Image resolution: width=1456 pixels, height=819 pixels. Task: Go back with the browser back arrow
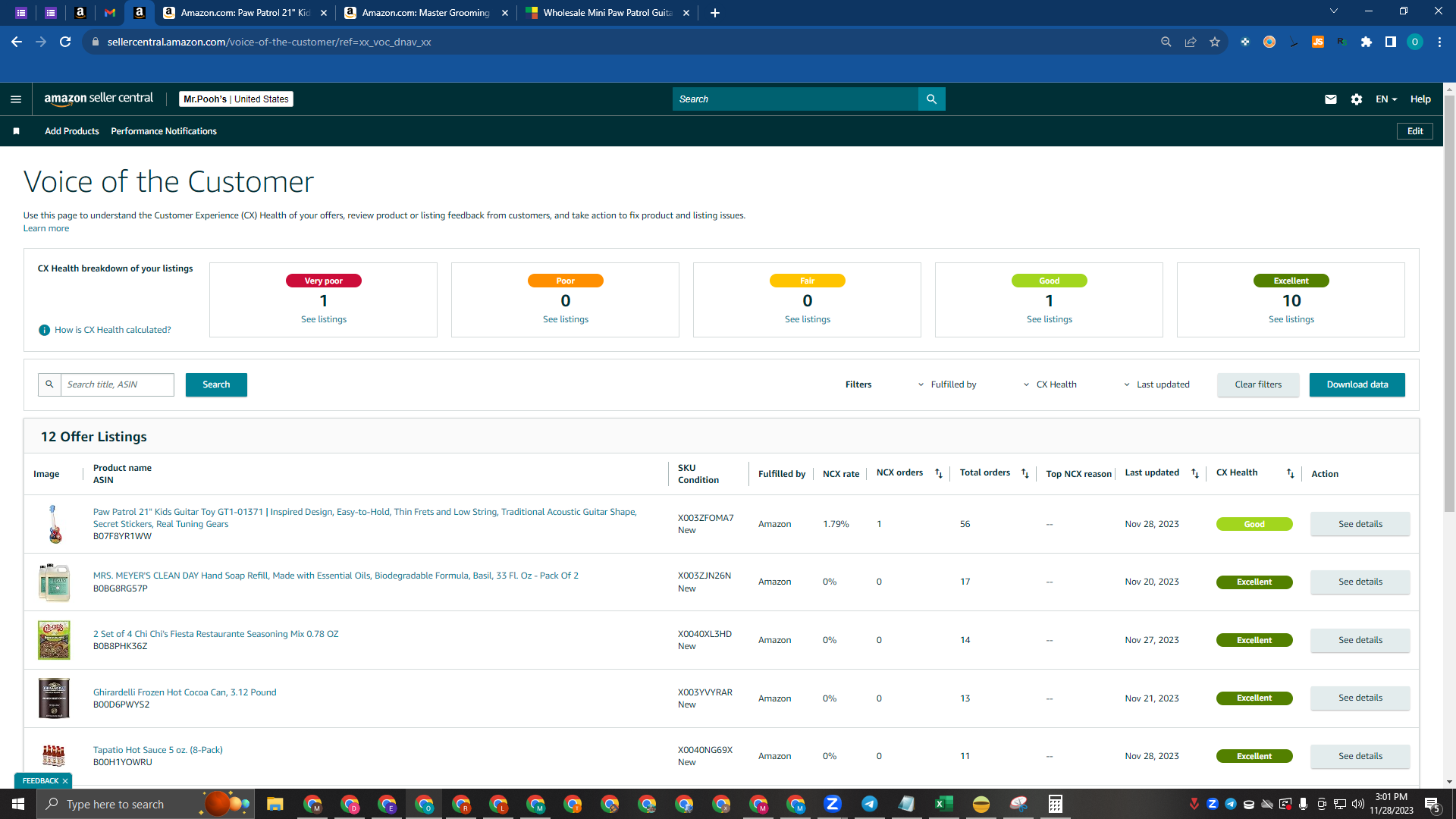pyautogui.click(x=17, y=42)
